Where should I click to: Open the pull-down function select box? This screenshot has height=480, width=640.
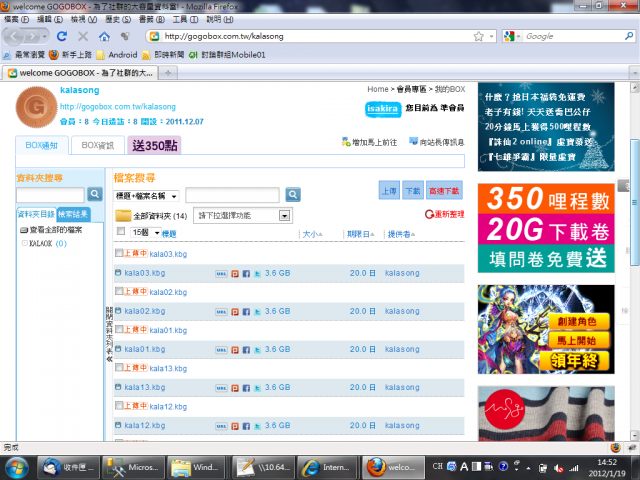[x=243, y=216]
